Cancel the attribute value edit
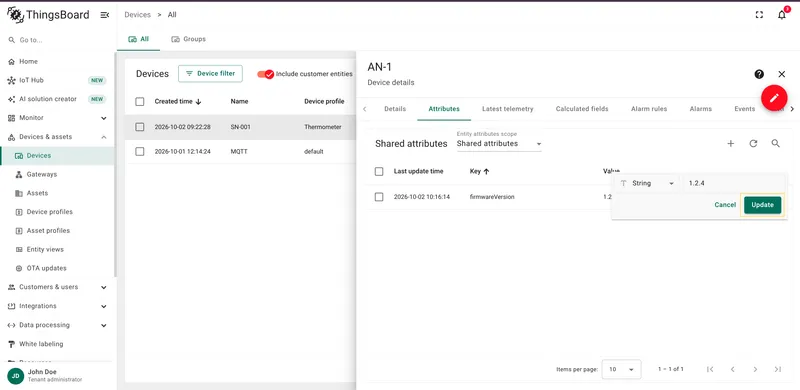 click(x=725, y=205)
